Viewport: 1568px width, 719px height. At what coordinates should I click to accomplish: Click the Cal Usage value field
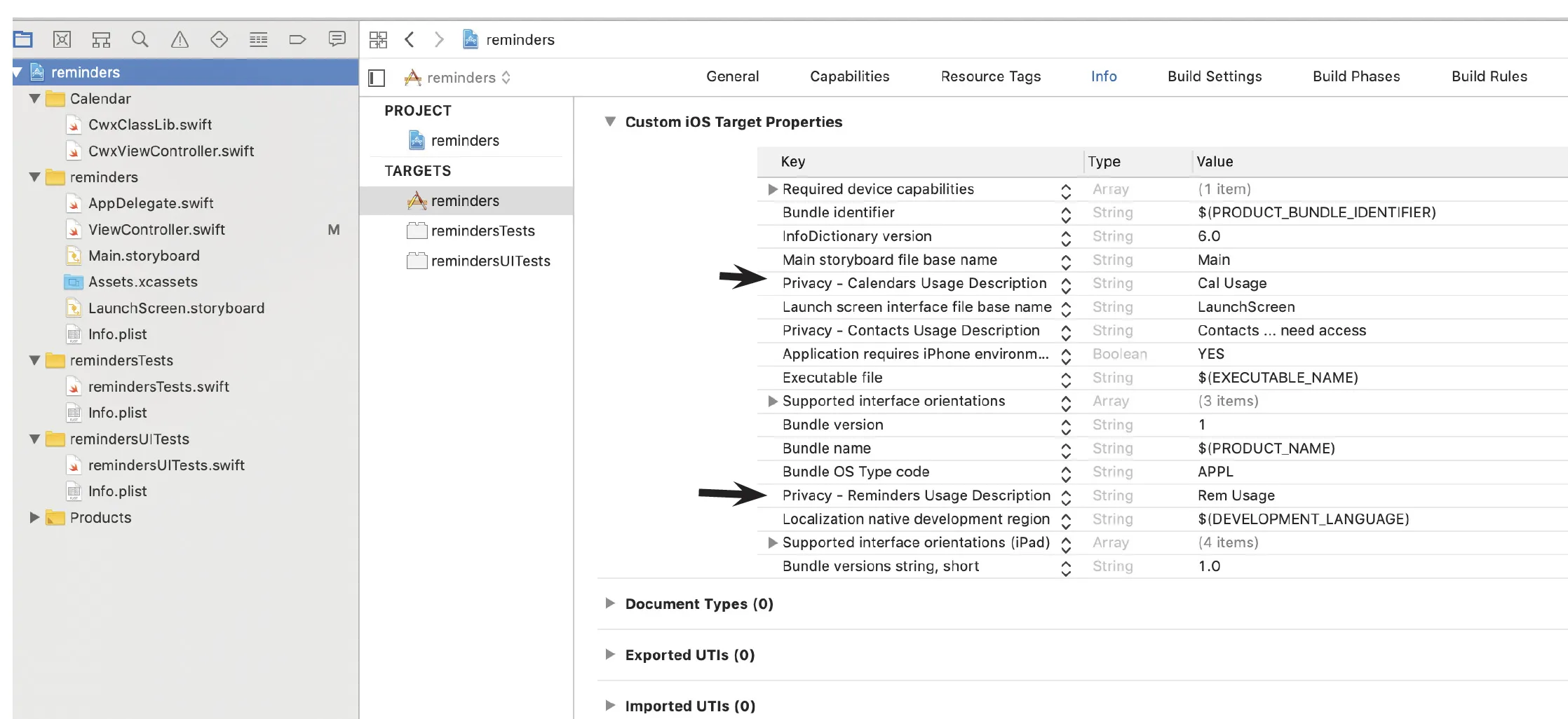point(1232,283)
